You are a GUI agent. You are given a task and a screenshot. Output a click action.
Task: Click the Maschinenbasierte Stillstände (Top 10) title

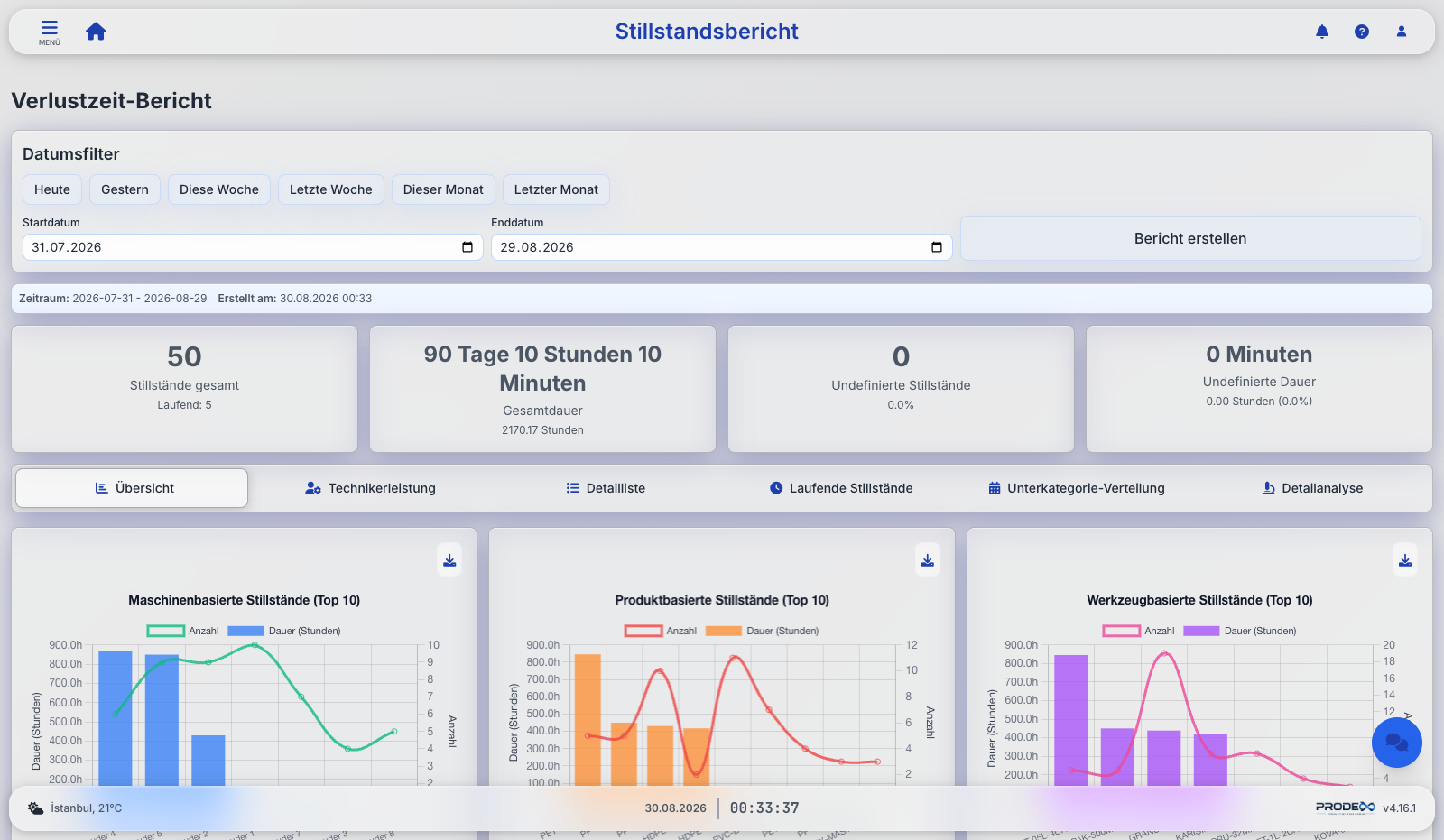point(245,600)
